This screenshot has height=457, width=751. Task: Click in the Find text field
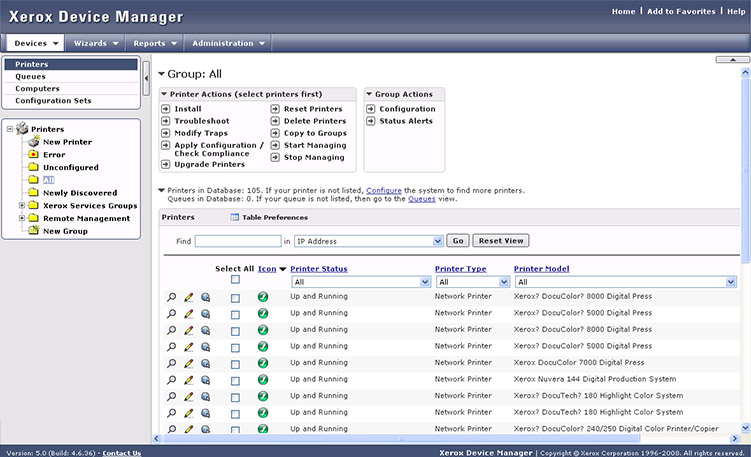point(238,241)
